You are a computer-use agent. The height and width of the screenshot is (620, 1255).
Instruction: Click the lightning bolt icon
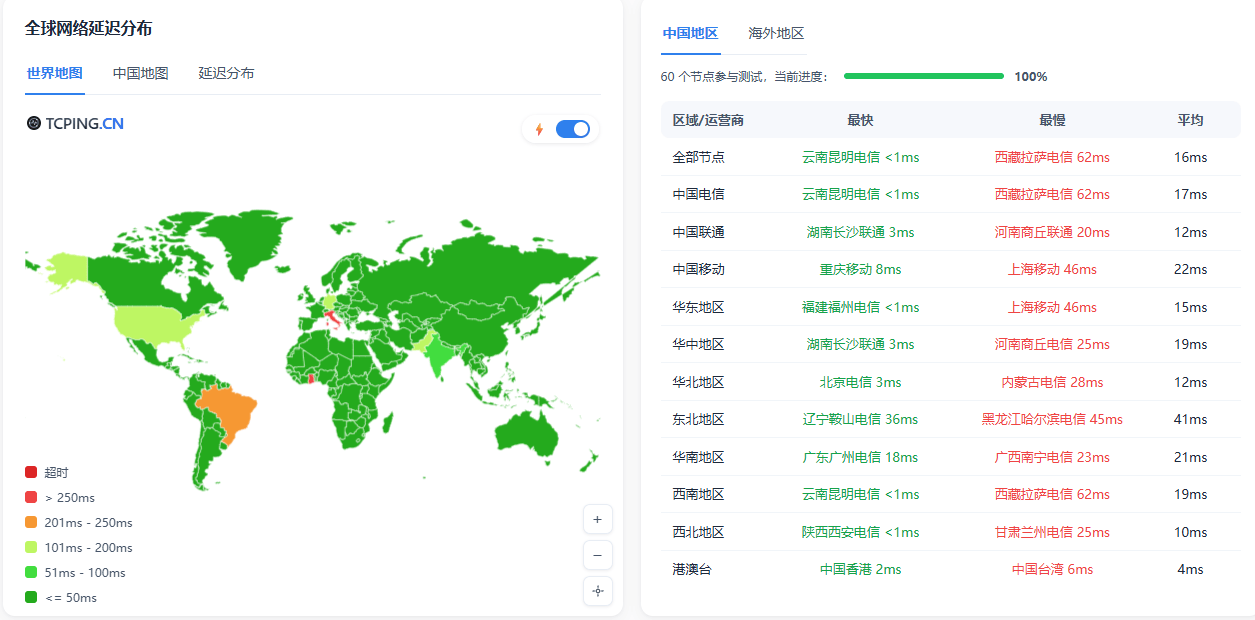point(539,129)
